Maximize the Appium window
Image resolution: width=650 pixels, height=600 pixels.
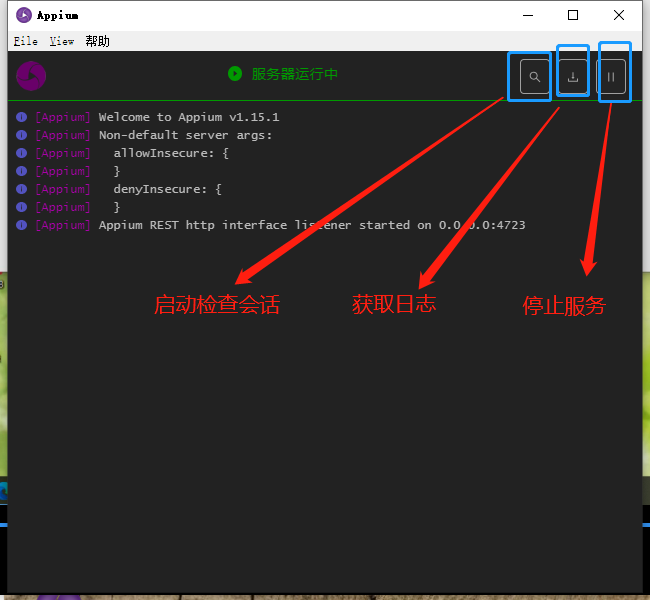[x=573, y=15]
